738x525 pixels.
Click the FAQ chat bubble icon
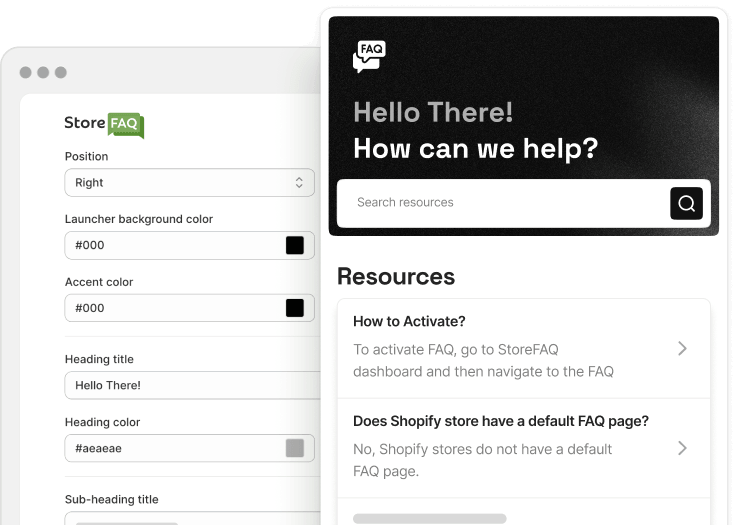pyautogui.click(x=368, y=56)
